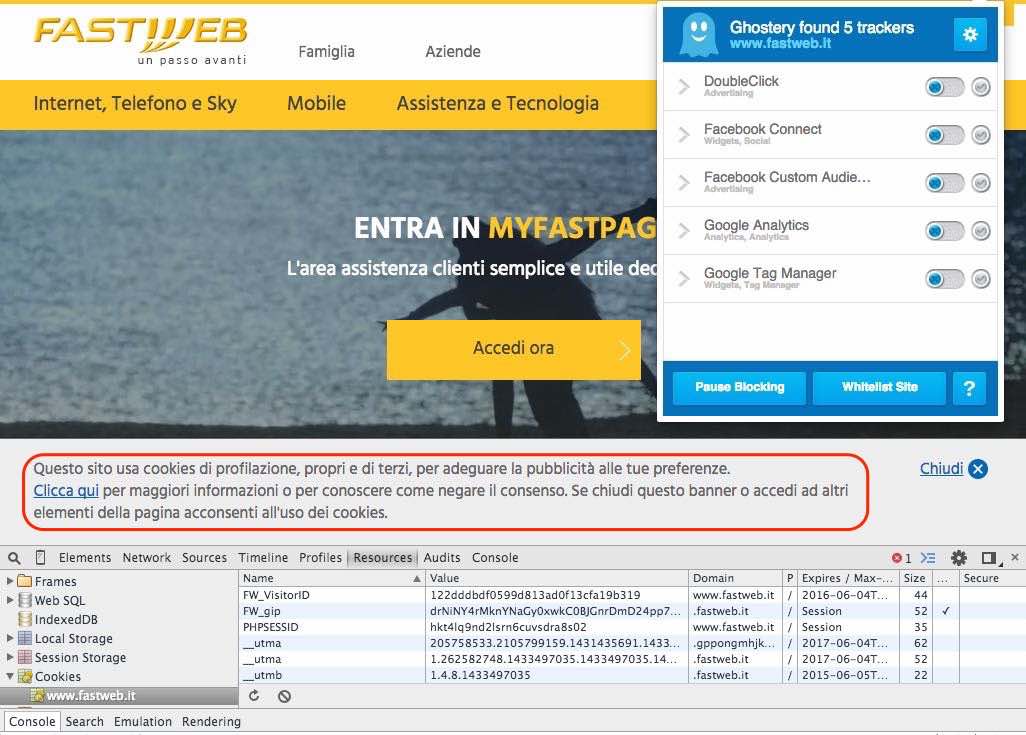Open the Audits tab
The height and width of the screenshot is (735, 1026).
[442, 558]
